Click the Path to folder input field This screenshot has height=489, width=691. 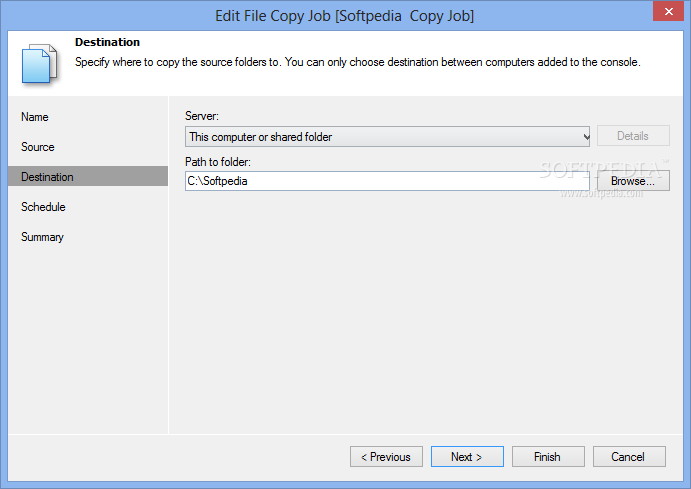(x=387, y=181)
